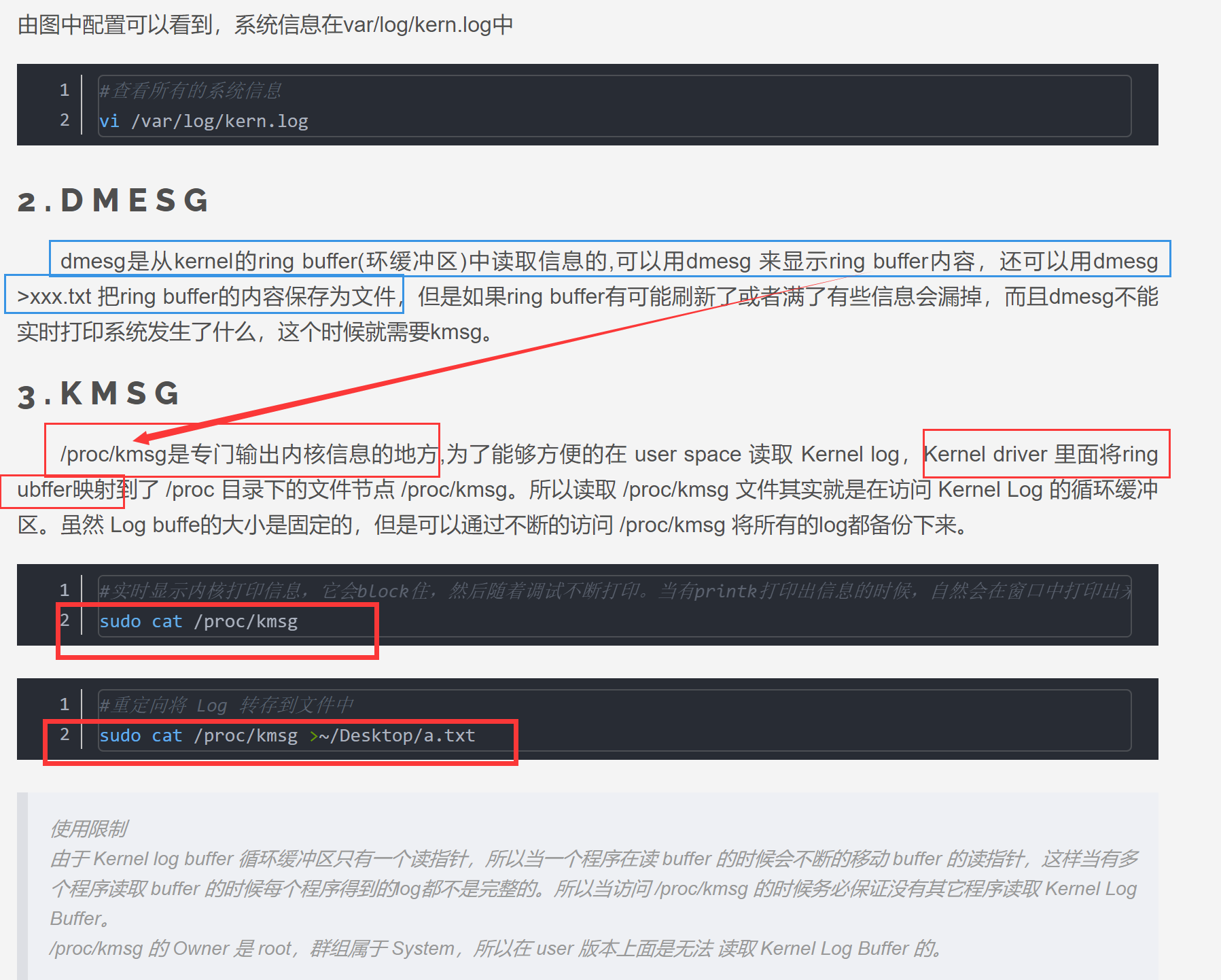The image size is (1221, 980).
Task: Click the redirect to ~/Desktop/a.txt command
Action: (287, 735)
